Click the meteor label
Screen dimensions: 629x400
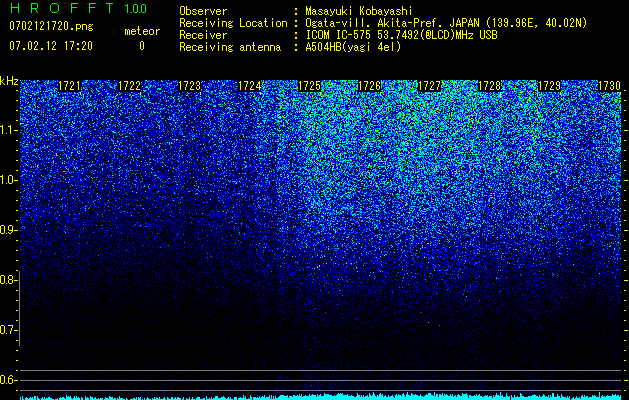pyautogui.click(x=142, y=31)
